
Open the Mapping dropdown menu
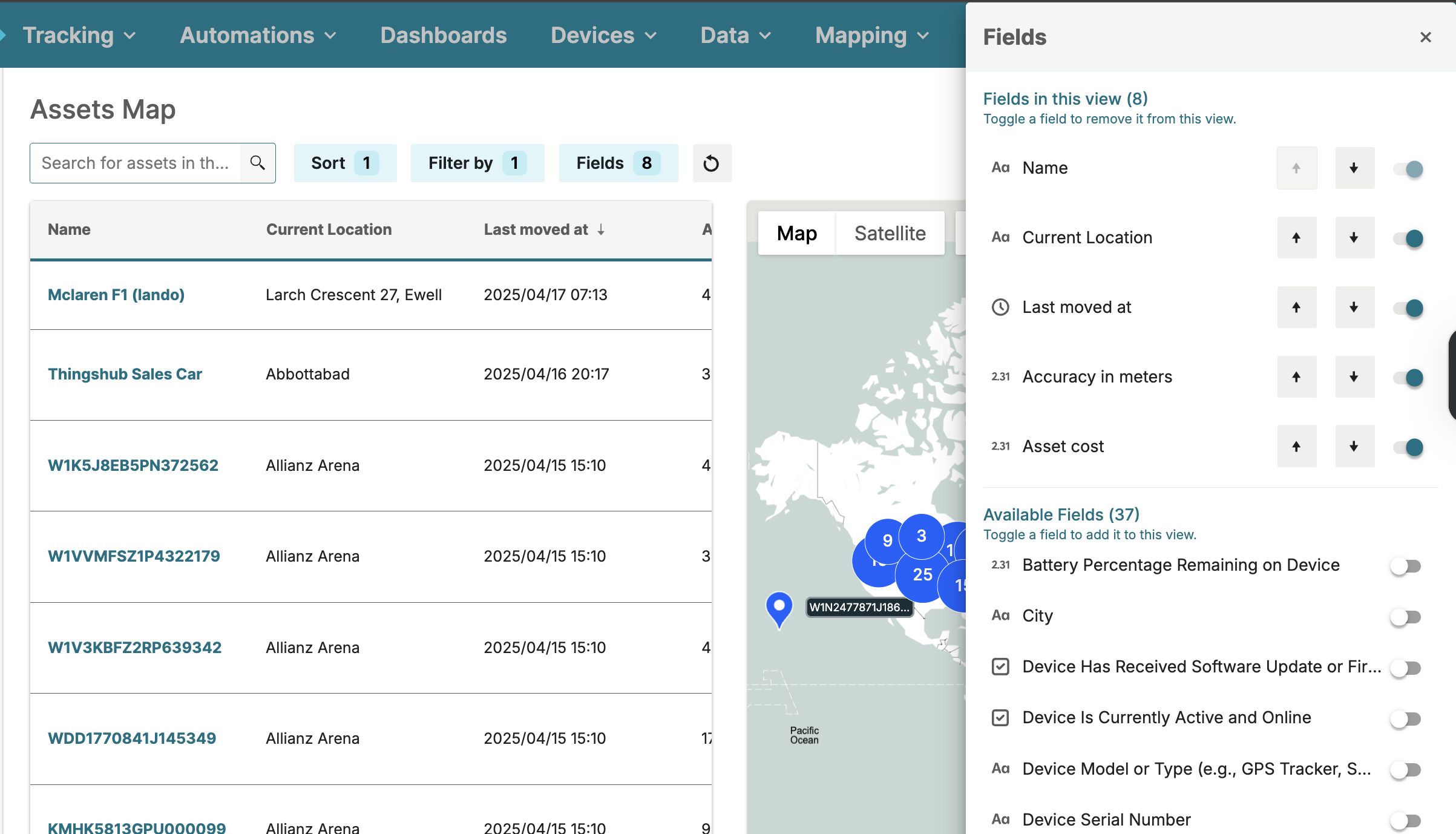tap(871, 36)
